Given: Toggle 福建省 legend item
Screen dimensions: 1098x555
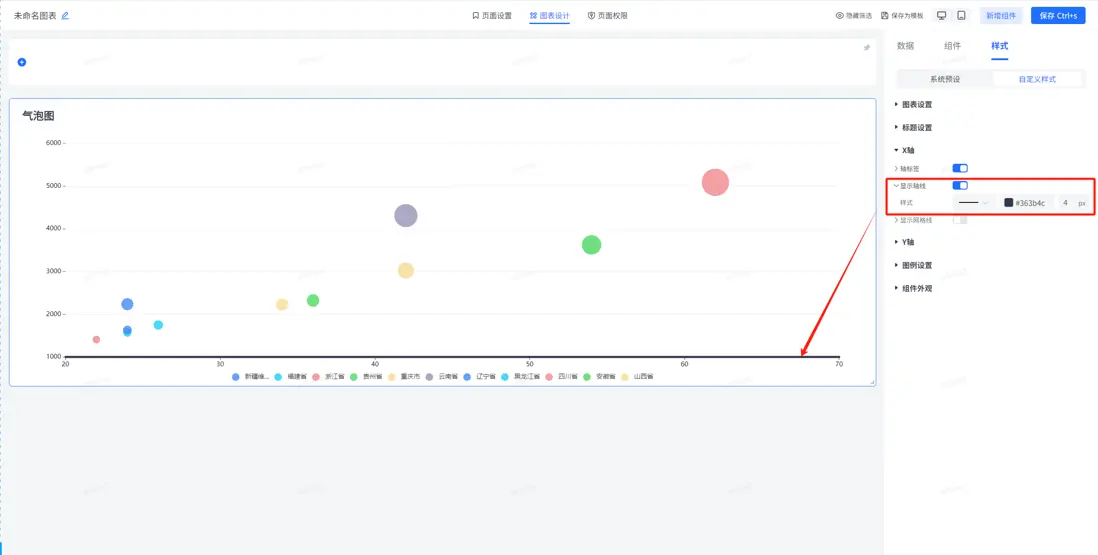Looking at the screenshot, I should pos(291,377).
